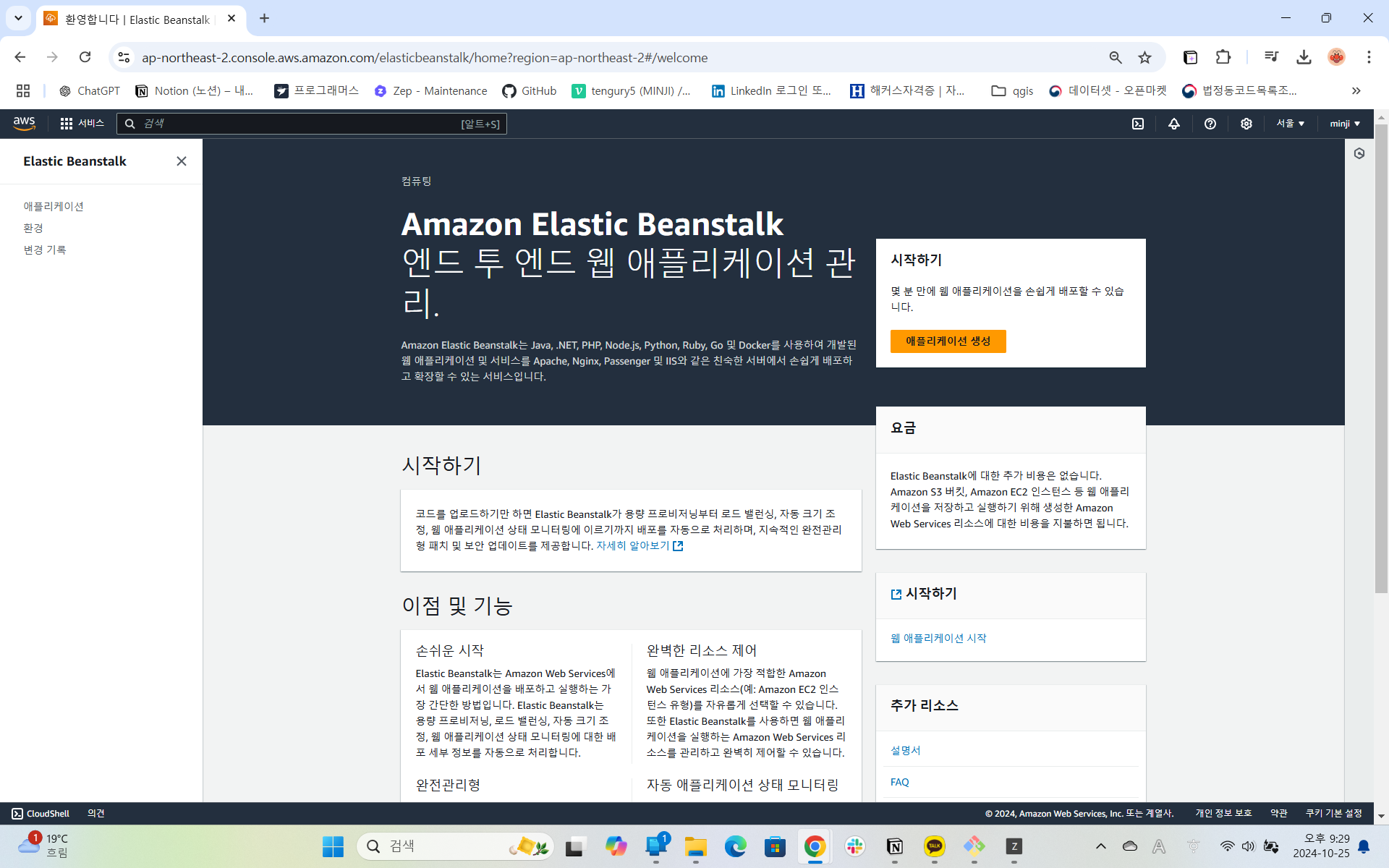This screenshot has width=1389, height=868.
Task: Show more bookmarks overflow chevron
Action: click(1356, 90)
